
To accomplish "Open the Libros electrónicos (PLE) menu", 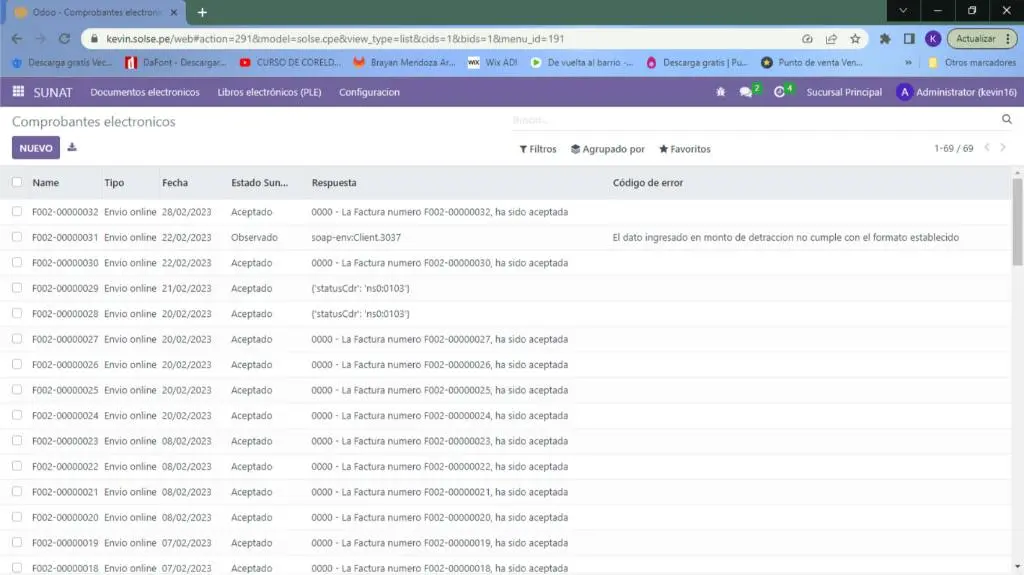I will (x=269, y=92).
